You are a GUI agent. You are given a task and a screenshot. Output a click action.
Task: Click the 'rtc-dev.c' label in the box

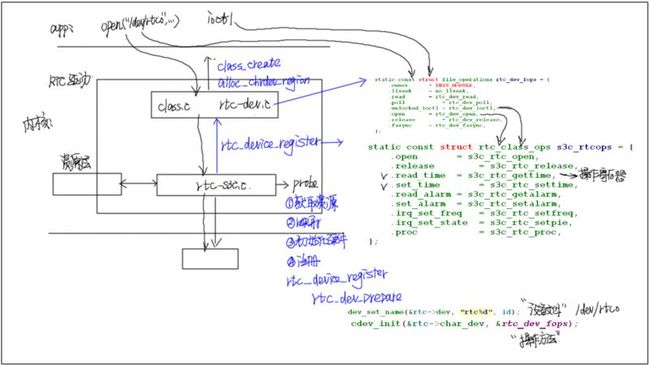point(245,104)
